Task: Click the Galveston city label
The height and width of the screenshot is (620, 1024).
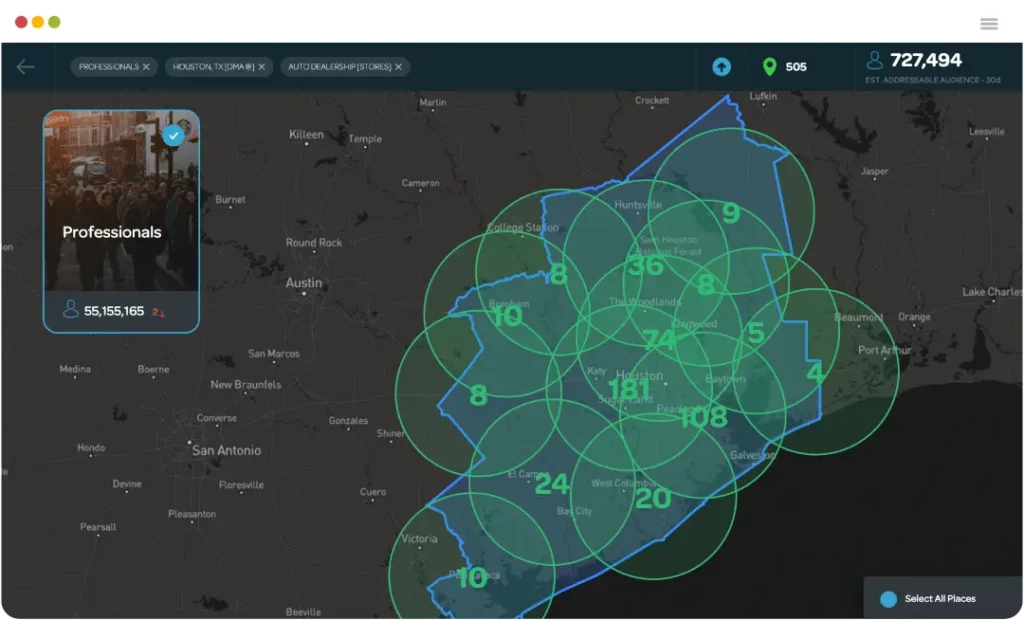Action: [752, 455]
